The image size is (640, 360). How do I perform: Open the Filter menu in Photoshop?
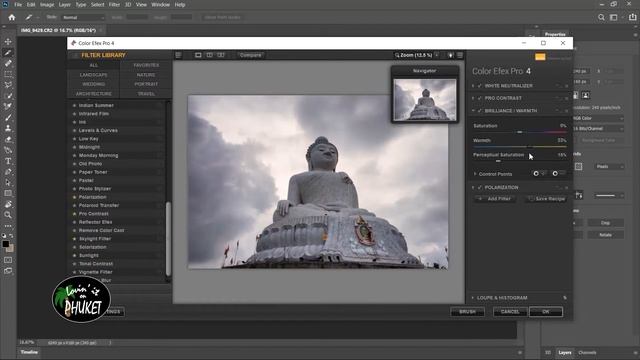(x=114, y=5)
